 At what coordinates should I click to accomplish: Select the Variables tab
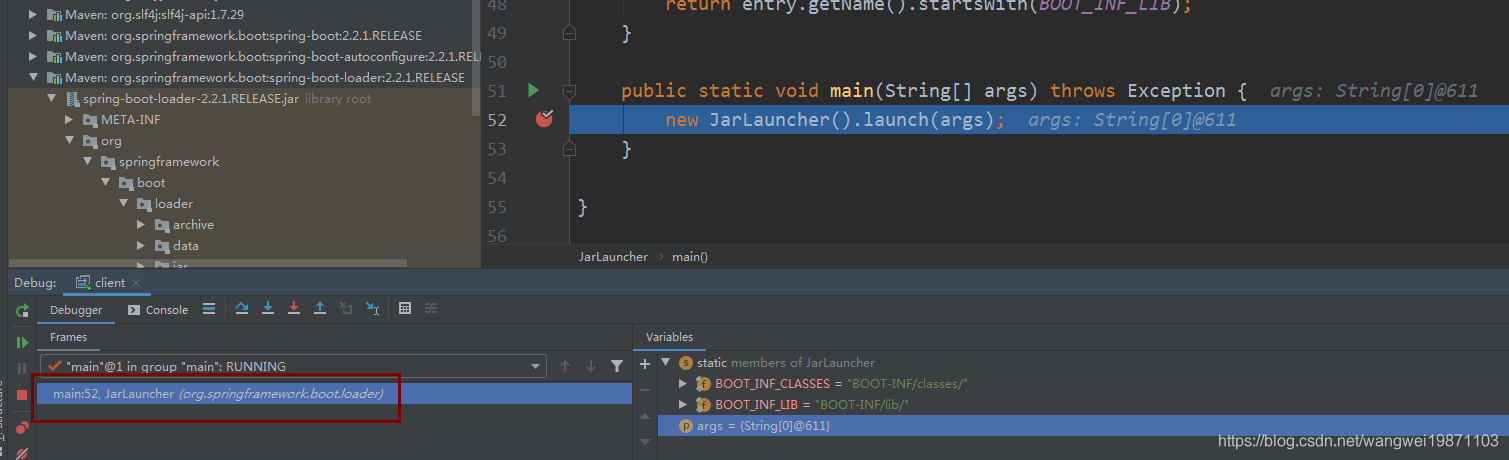click(669, 338)
